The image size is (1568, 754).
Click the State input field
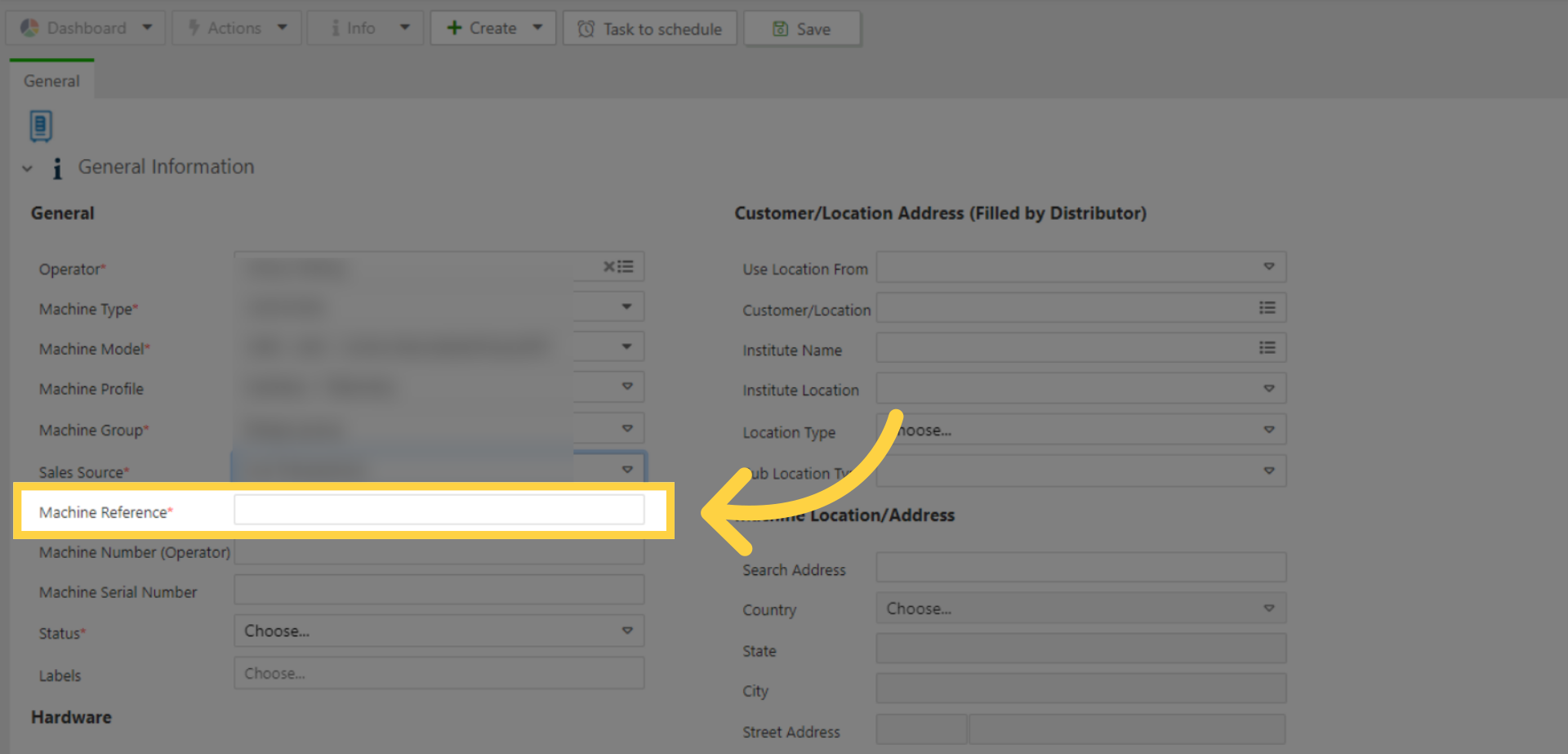1081,649
